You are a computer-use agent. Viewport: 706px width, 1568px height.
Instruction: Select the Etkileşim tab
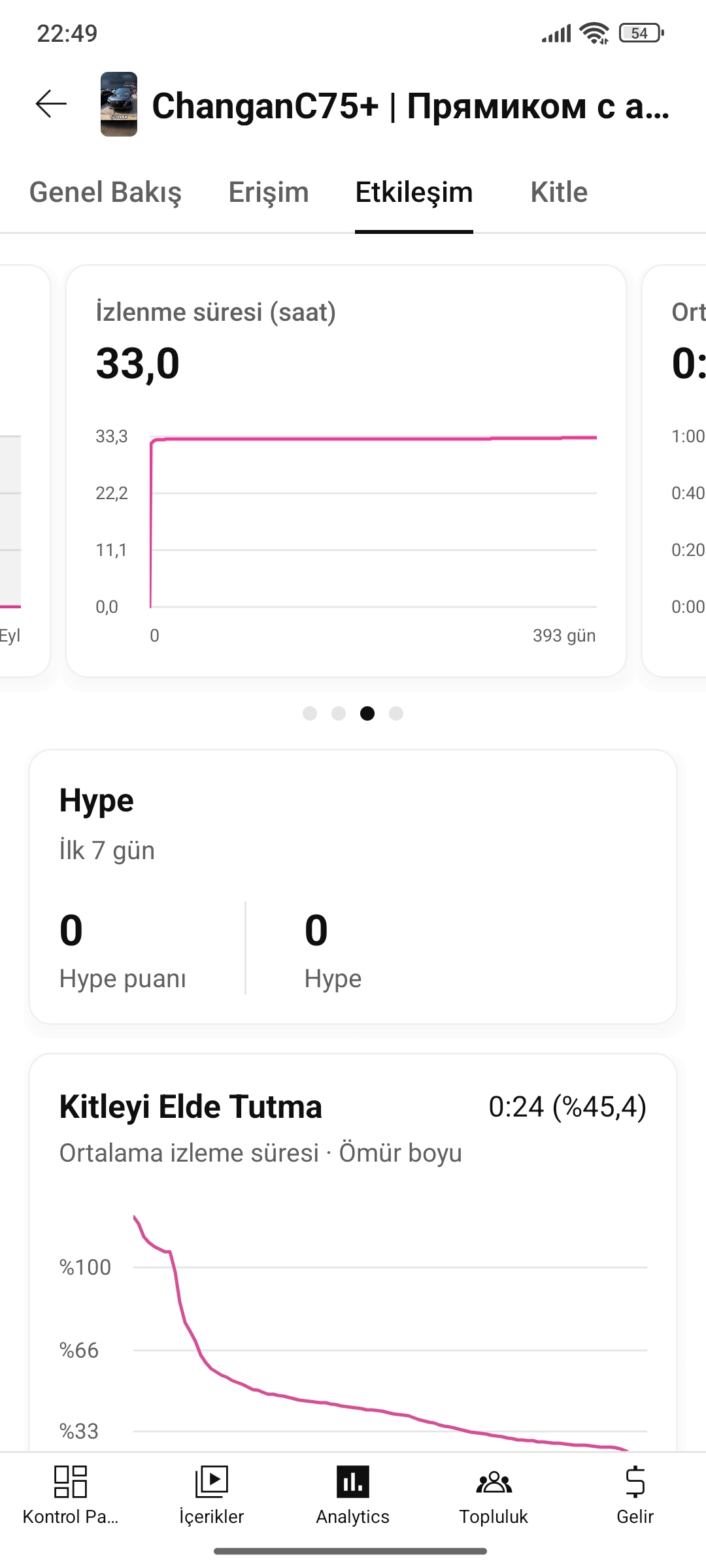[x=414, y=192]
